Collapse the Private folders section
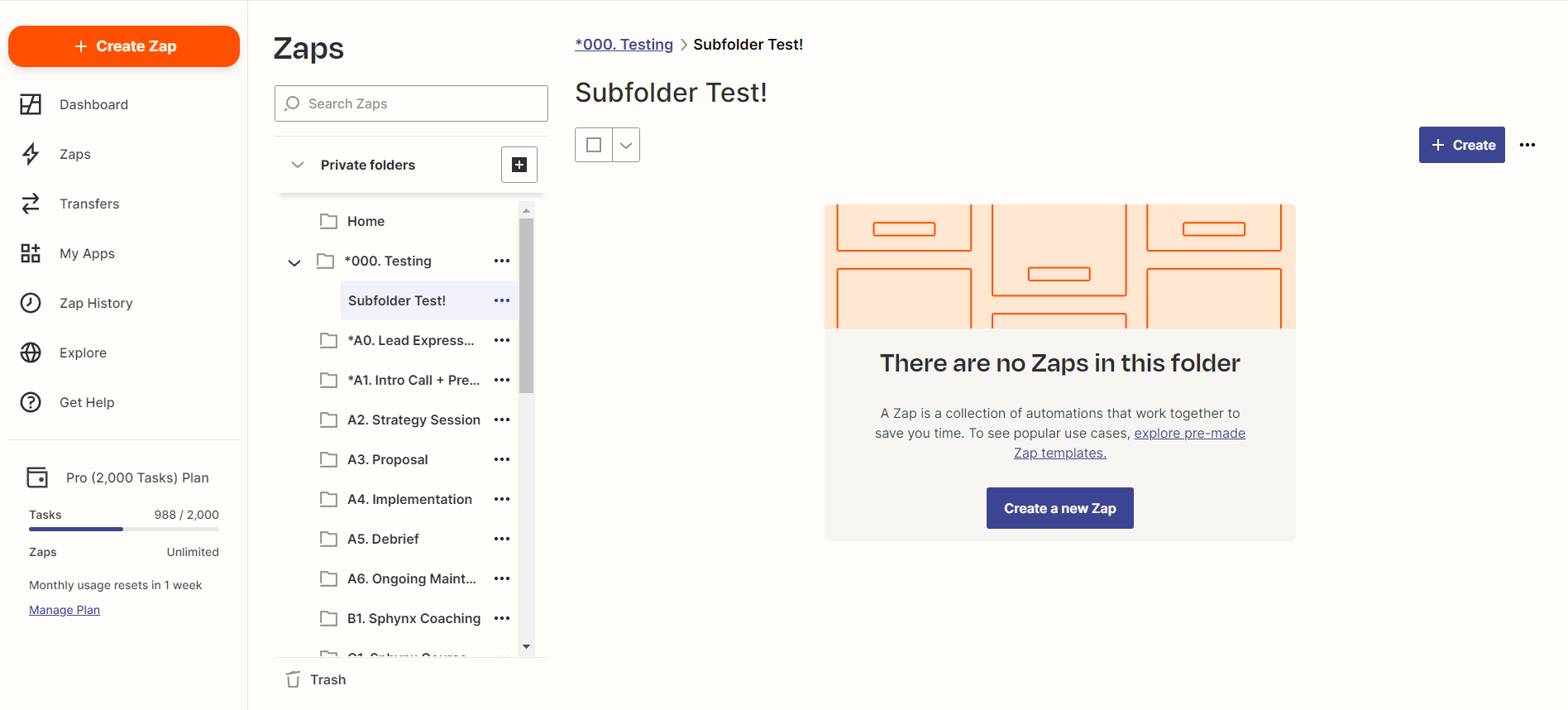 (x=298, y=165)
